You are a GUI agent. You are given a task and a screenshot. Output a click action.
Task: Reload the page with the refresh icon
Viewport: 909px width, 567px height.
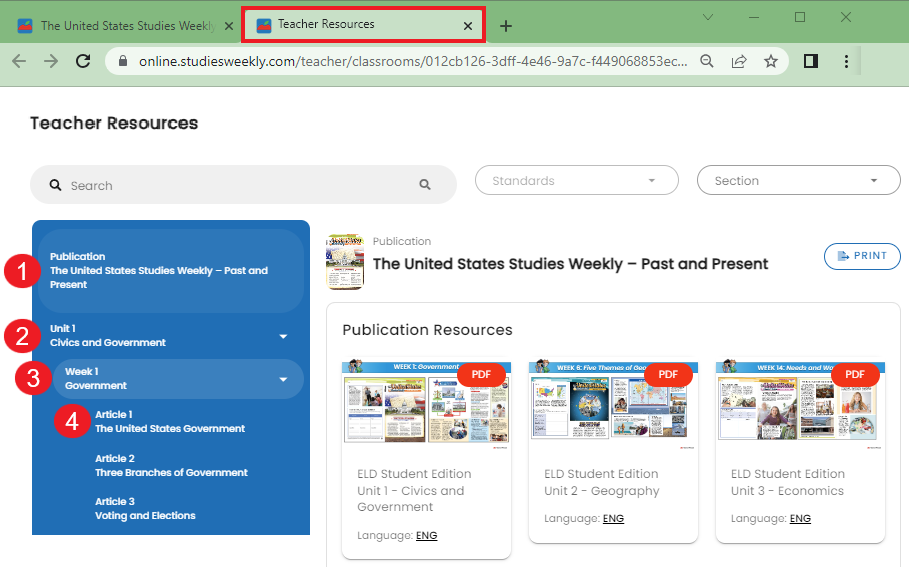point(83,61)
